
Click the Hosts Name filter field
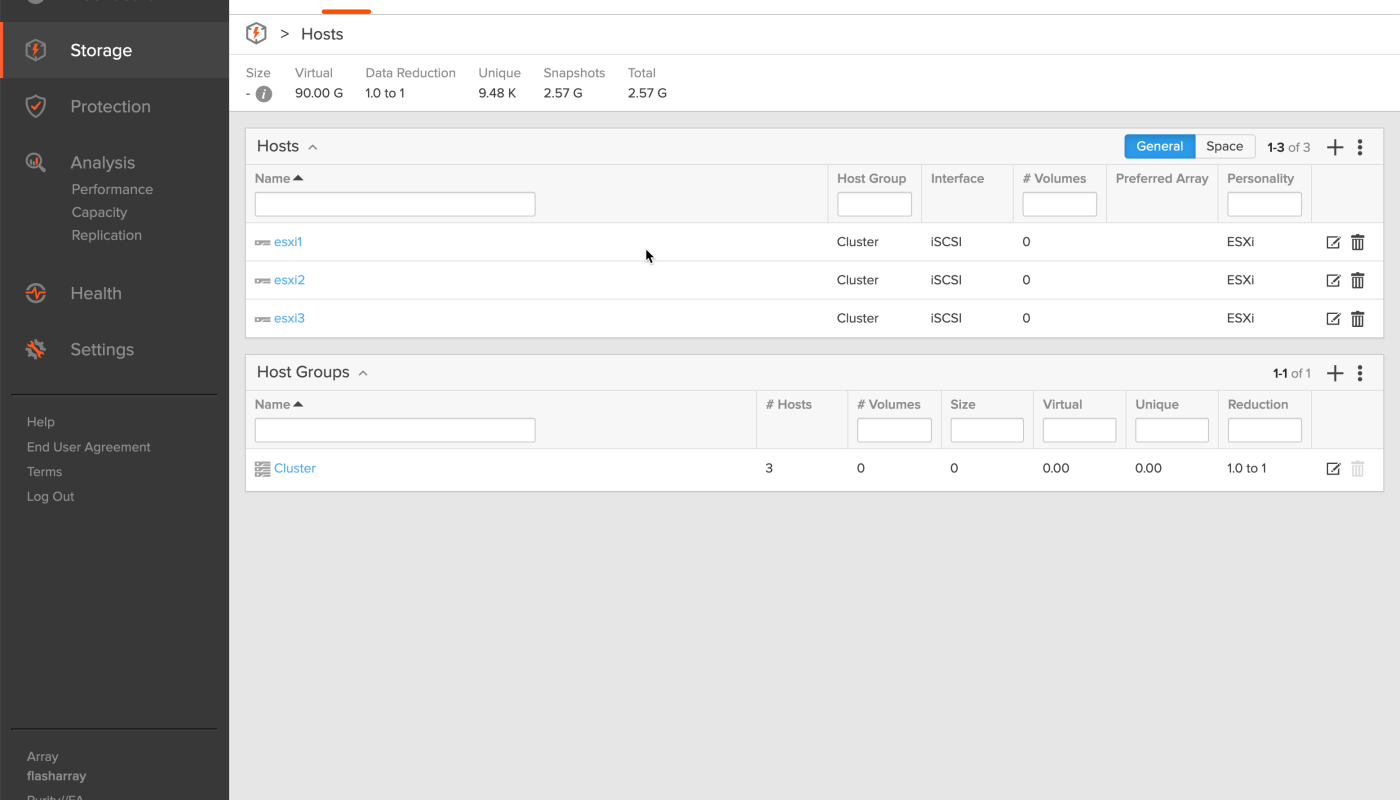click(395, 204)
